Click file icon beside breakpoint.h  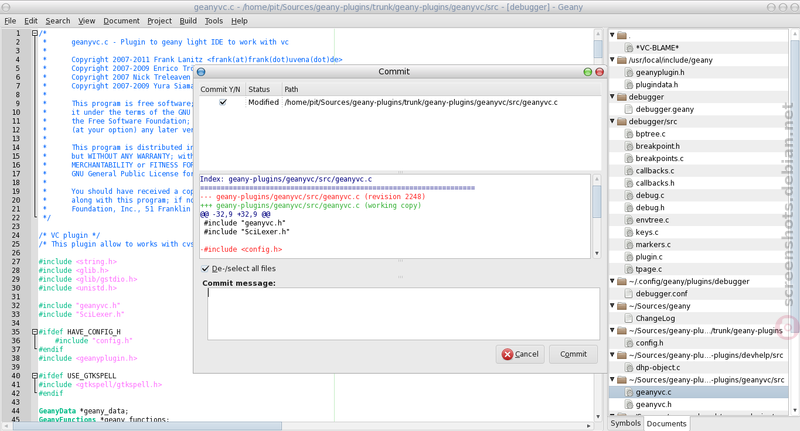(629, 146)
